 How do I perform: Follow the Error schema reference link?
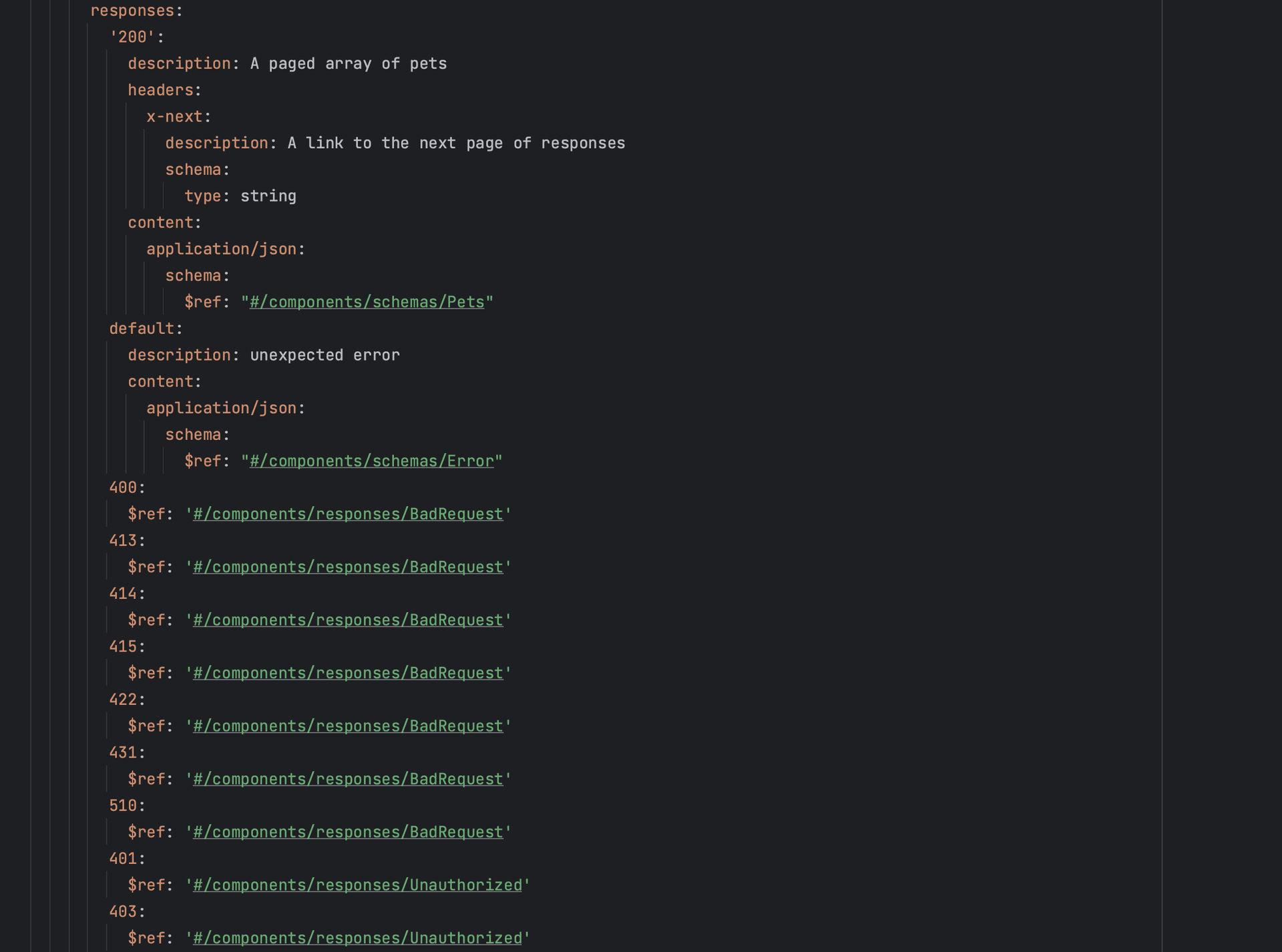(x=371, y=461)
